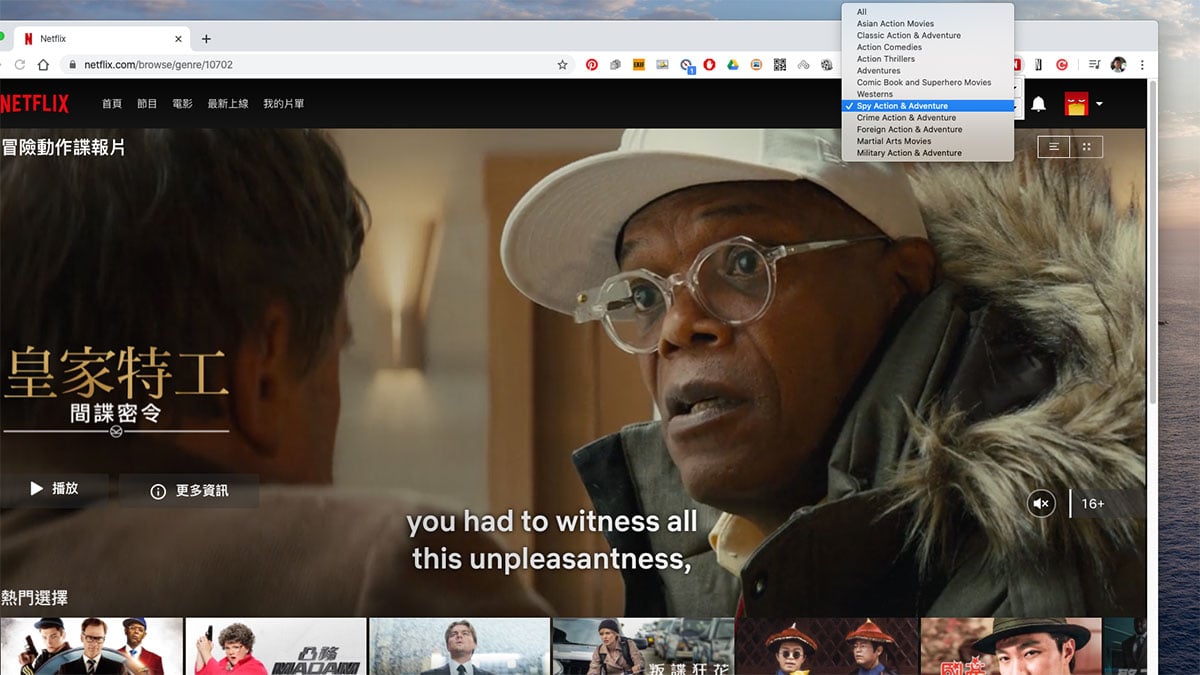Click the 冒險動作諜報片 genre heading
The width and height of the screenshot is (1200, 675).
click(x=63, y=148)
